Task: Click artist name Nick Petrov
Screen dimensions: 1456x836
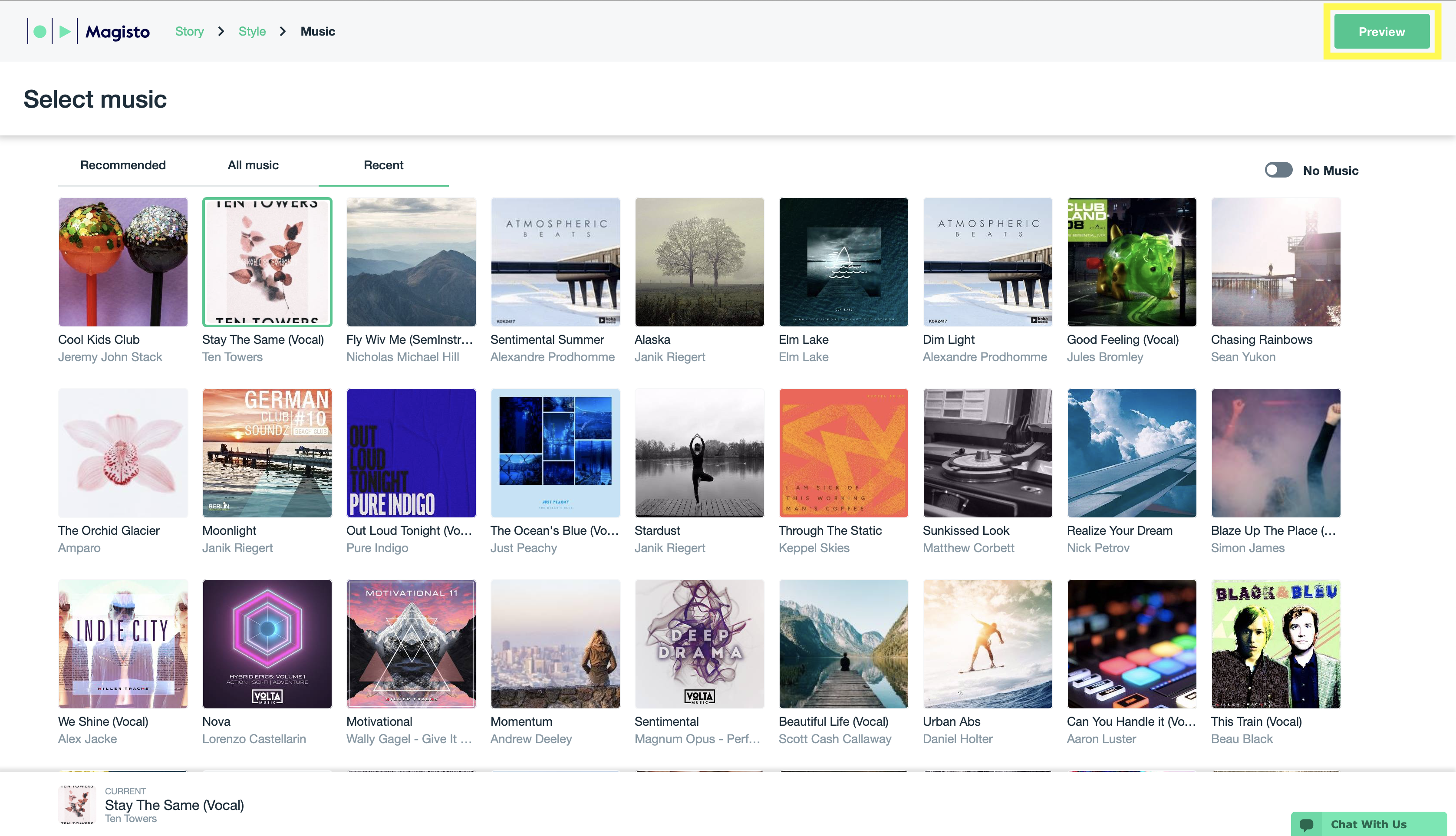Action: (1098, 548)
